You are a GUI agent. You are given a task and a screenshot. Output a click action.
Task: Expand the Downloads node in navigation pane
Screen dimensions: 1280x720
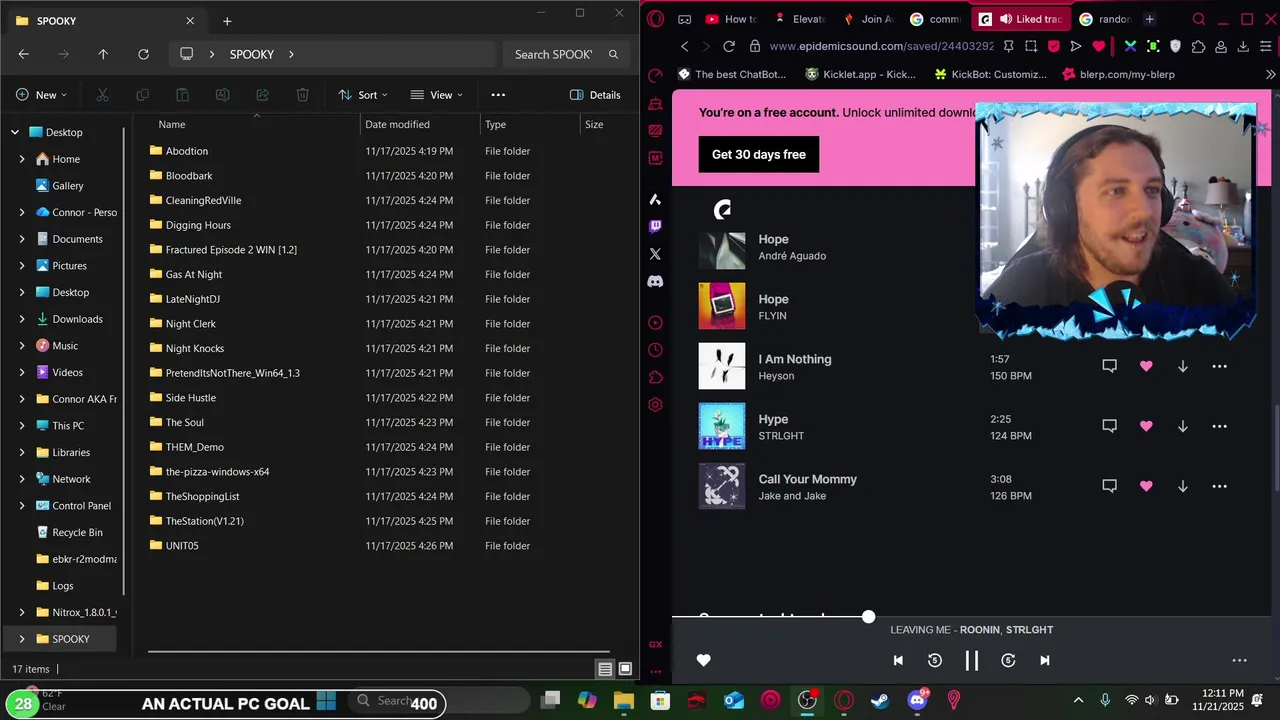coord(22,319)
